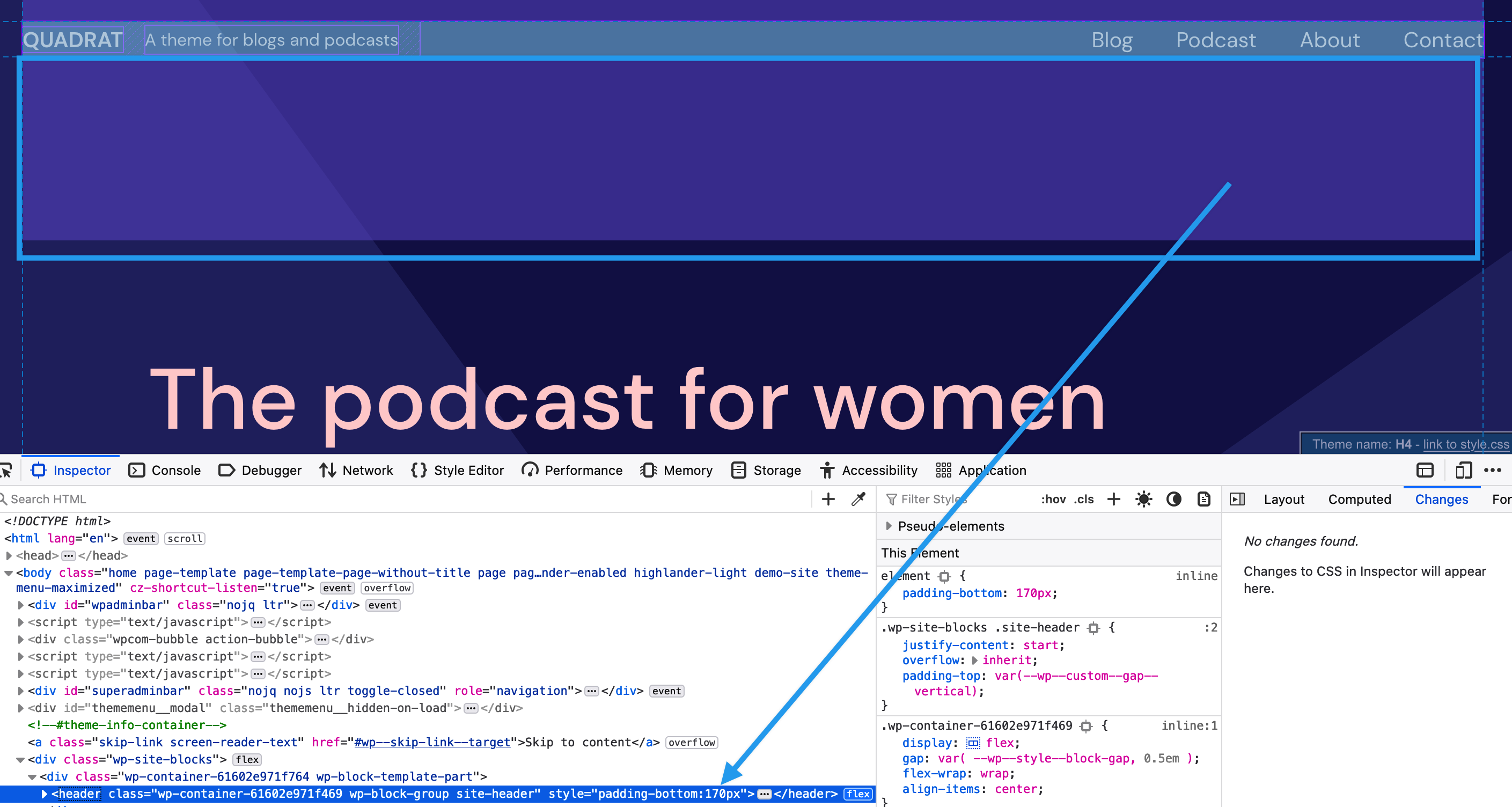
Task: Switch to the Computed tab
Action: point(1360,499)
